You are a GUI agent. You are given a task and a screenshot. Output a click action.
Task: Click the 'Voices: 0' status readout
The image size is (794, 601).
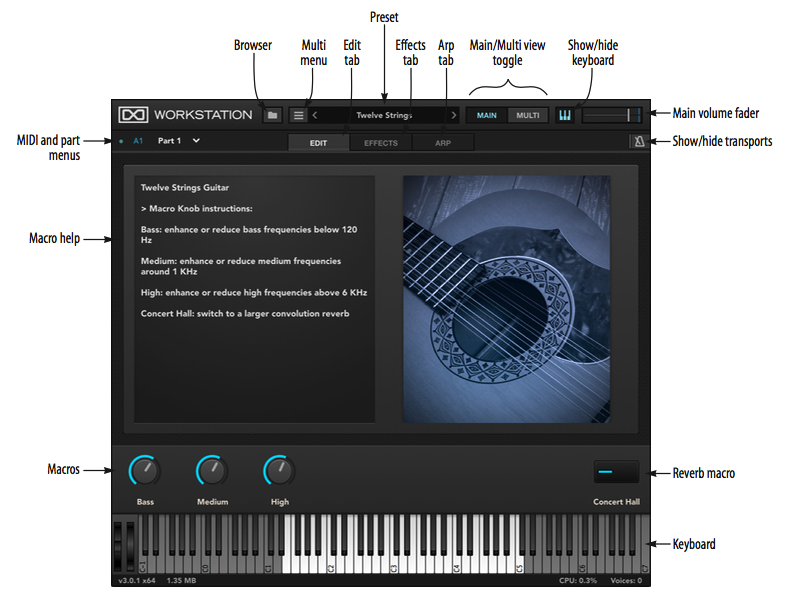[626, 580]
